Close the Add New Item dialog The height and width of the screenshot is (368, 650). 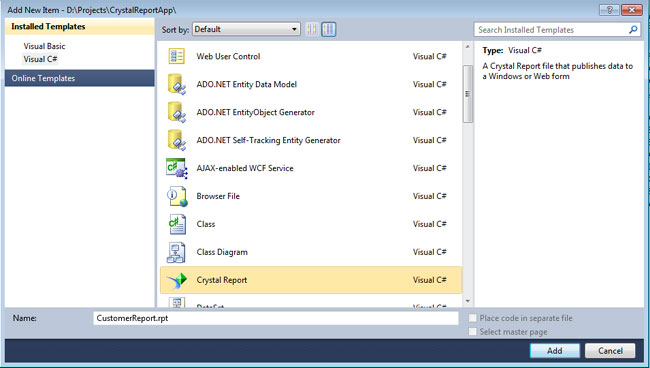click(632, 10)
